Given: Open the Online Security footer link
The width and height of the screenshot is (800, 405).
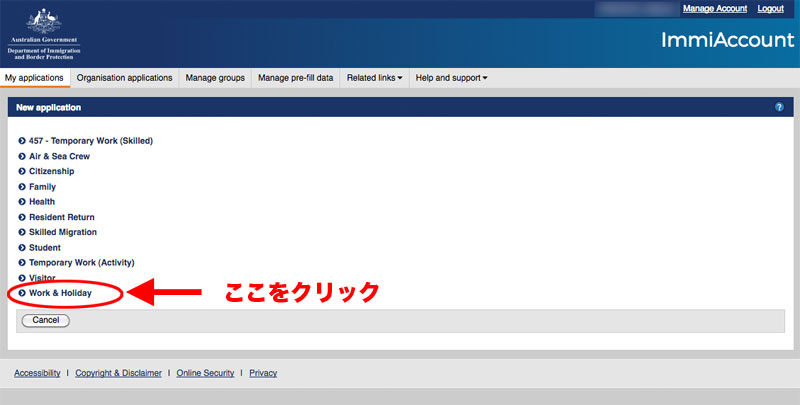Looking at the screenshot, I should pyautogui.click(x=205, y=373).
